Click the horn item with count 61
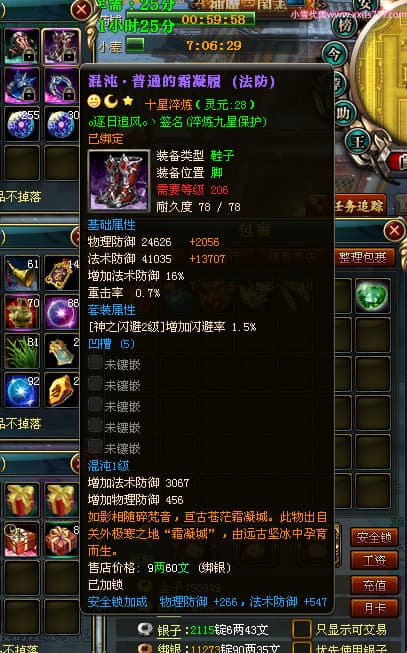This screenshot has width=407, height=653. click(x=22, y=273)
